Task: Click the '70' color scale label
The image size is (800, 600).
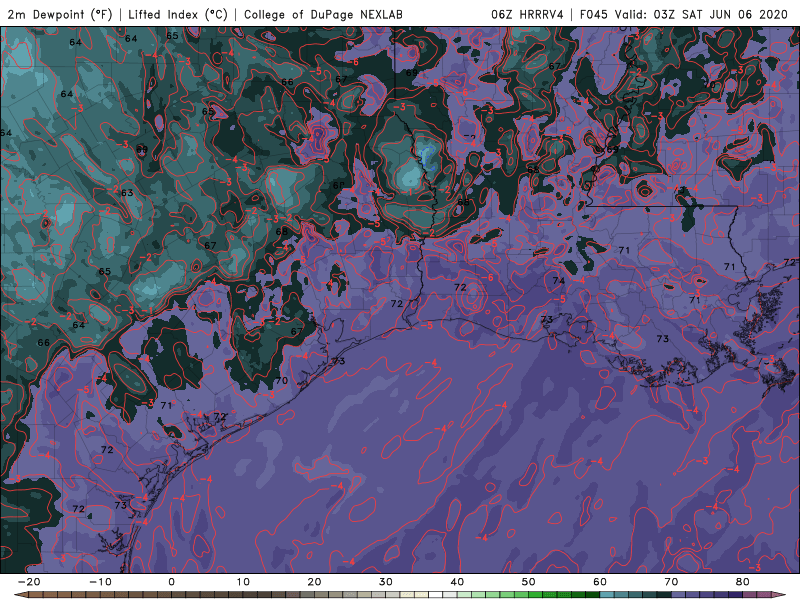Action: [x=671, y=582]
